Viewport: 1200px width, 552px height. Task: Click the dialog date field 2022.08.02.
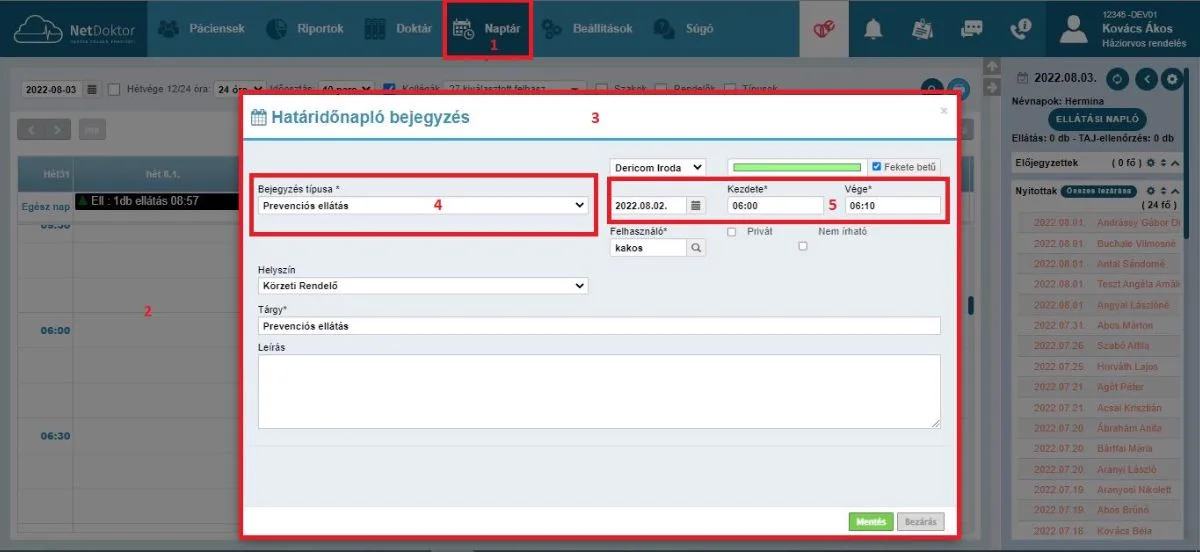coord(649,205)
